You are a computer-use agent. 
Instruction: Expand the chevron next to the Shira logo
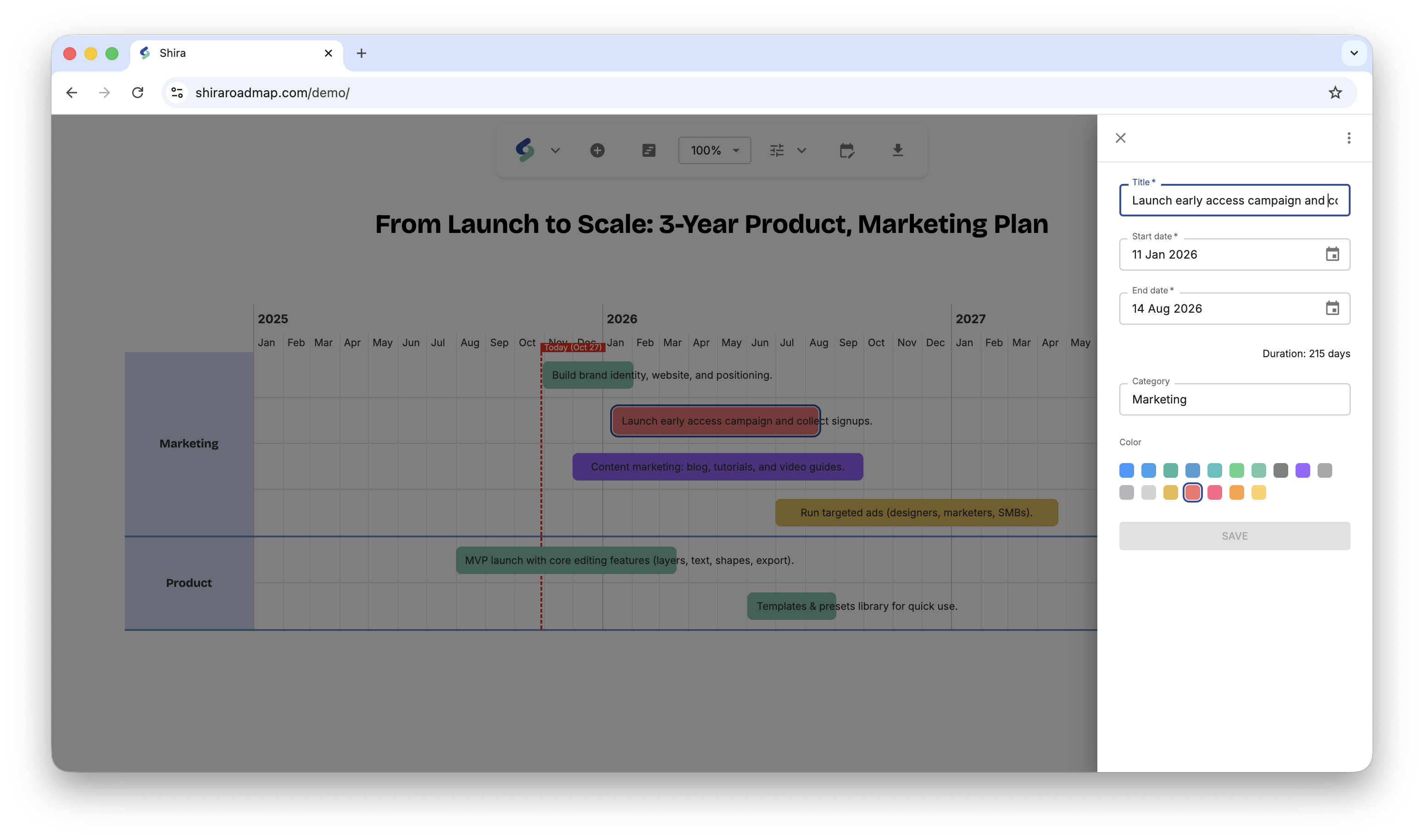point(555,150)
